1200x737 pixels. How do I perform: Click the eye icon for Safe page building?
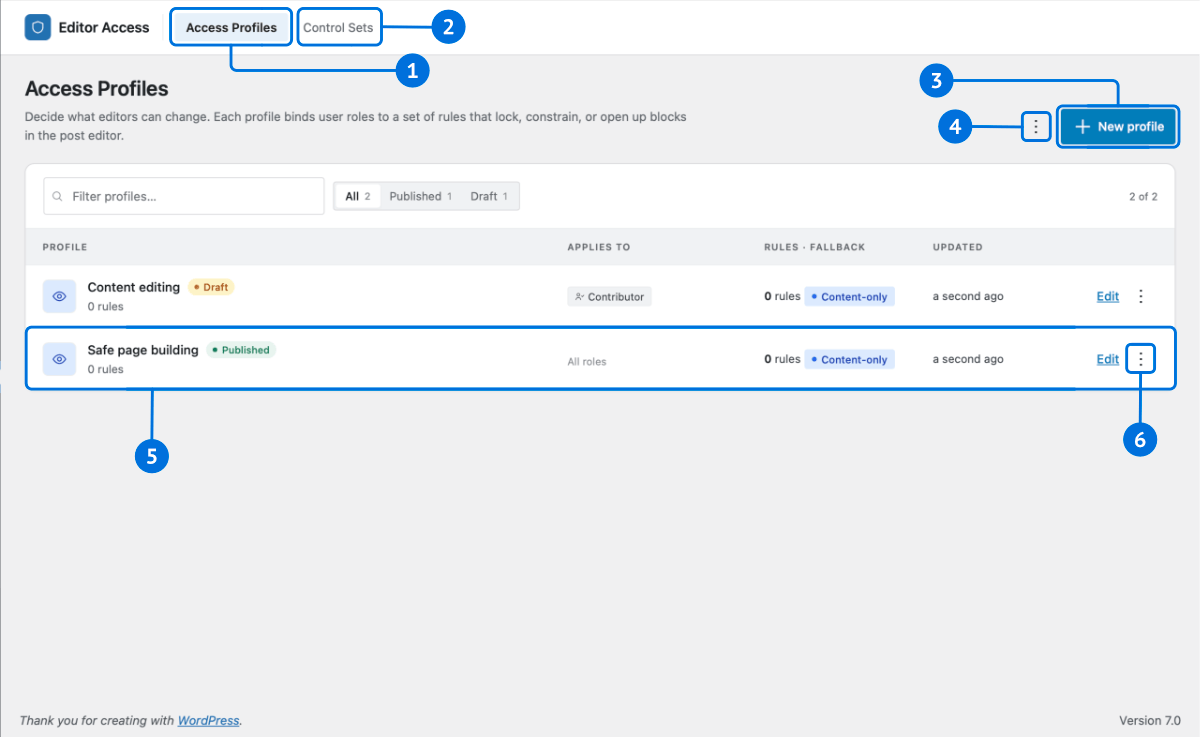(x=59, y=359)
